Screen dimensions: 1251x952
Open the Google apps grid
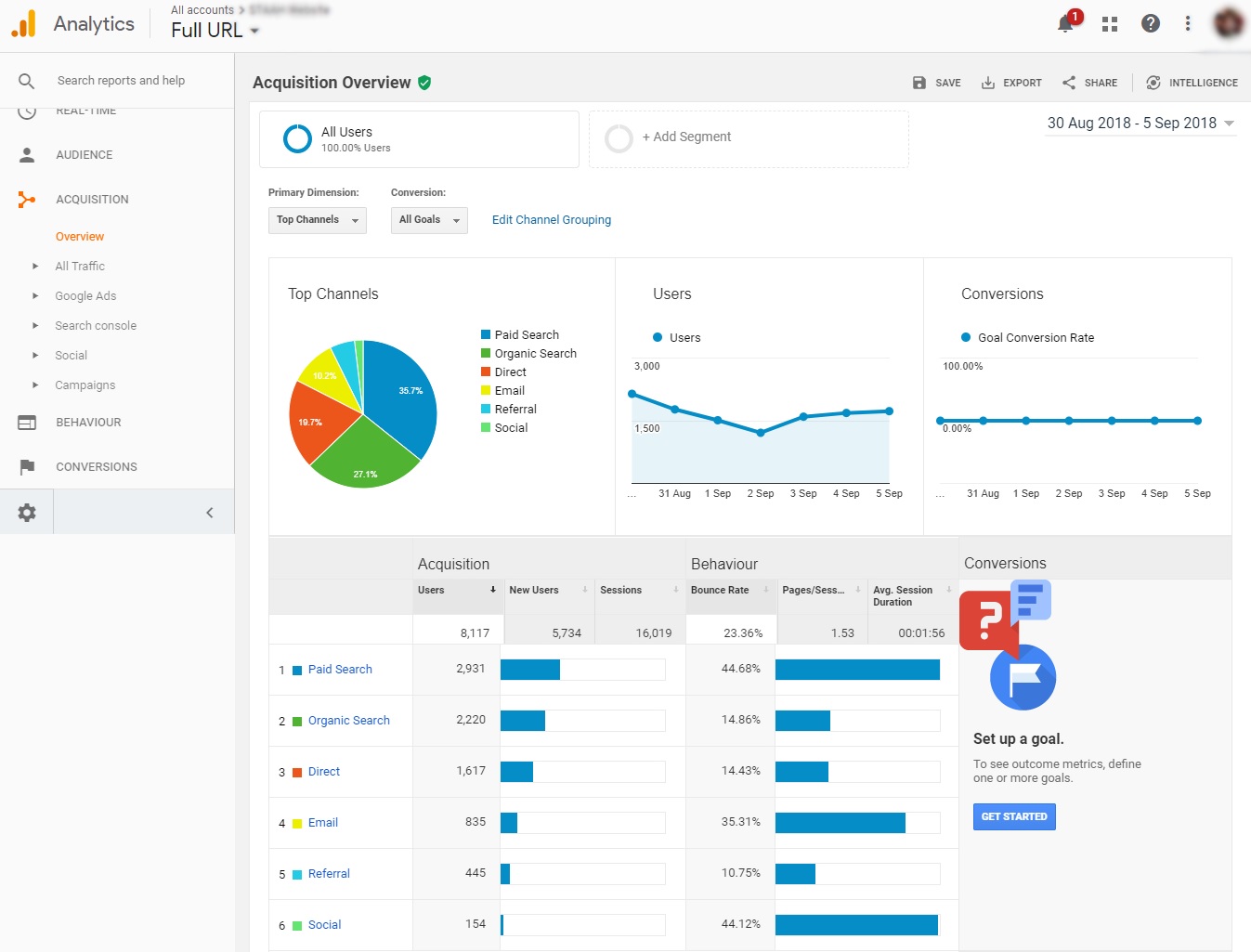coord(1109,24)
